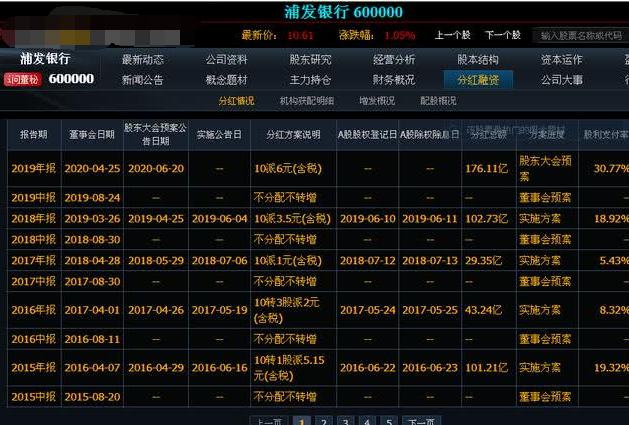Select the 2019中报 row label

click(x=34, y=197)
